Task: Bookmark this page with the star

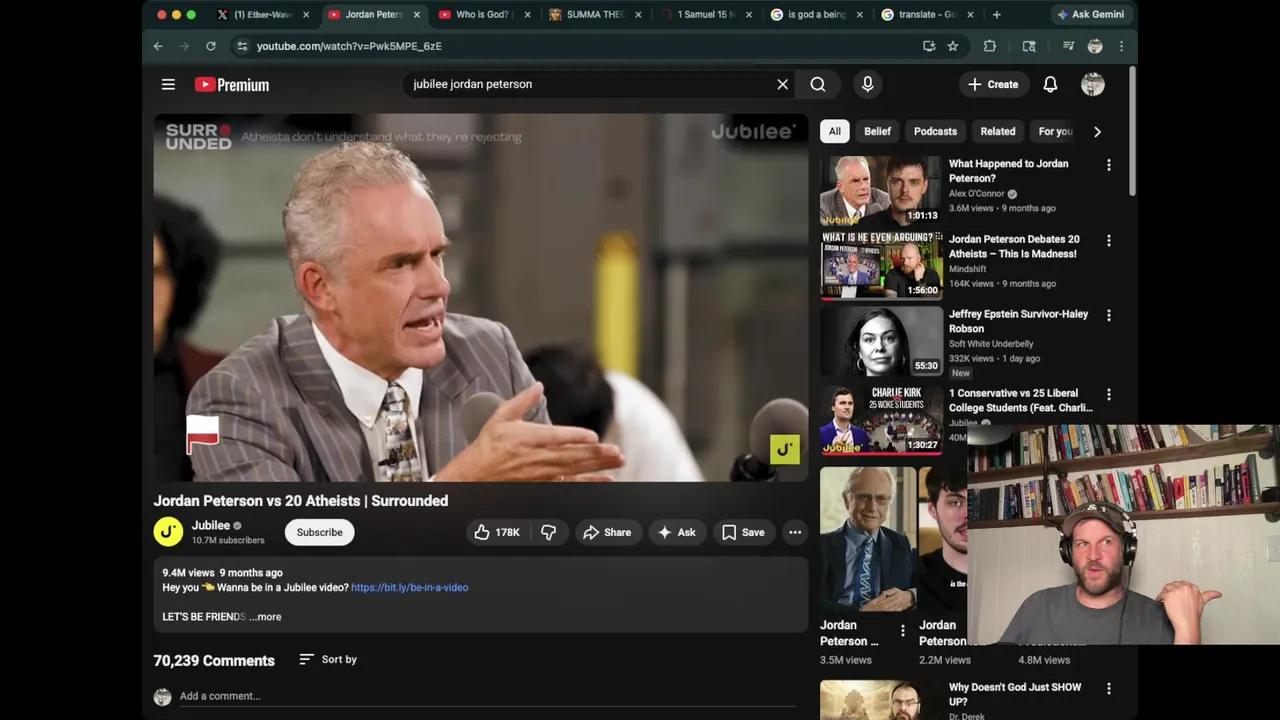Action: [953, 46]
